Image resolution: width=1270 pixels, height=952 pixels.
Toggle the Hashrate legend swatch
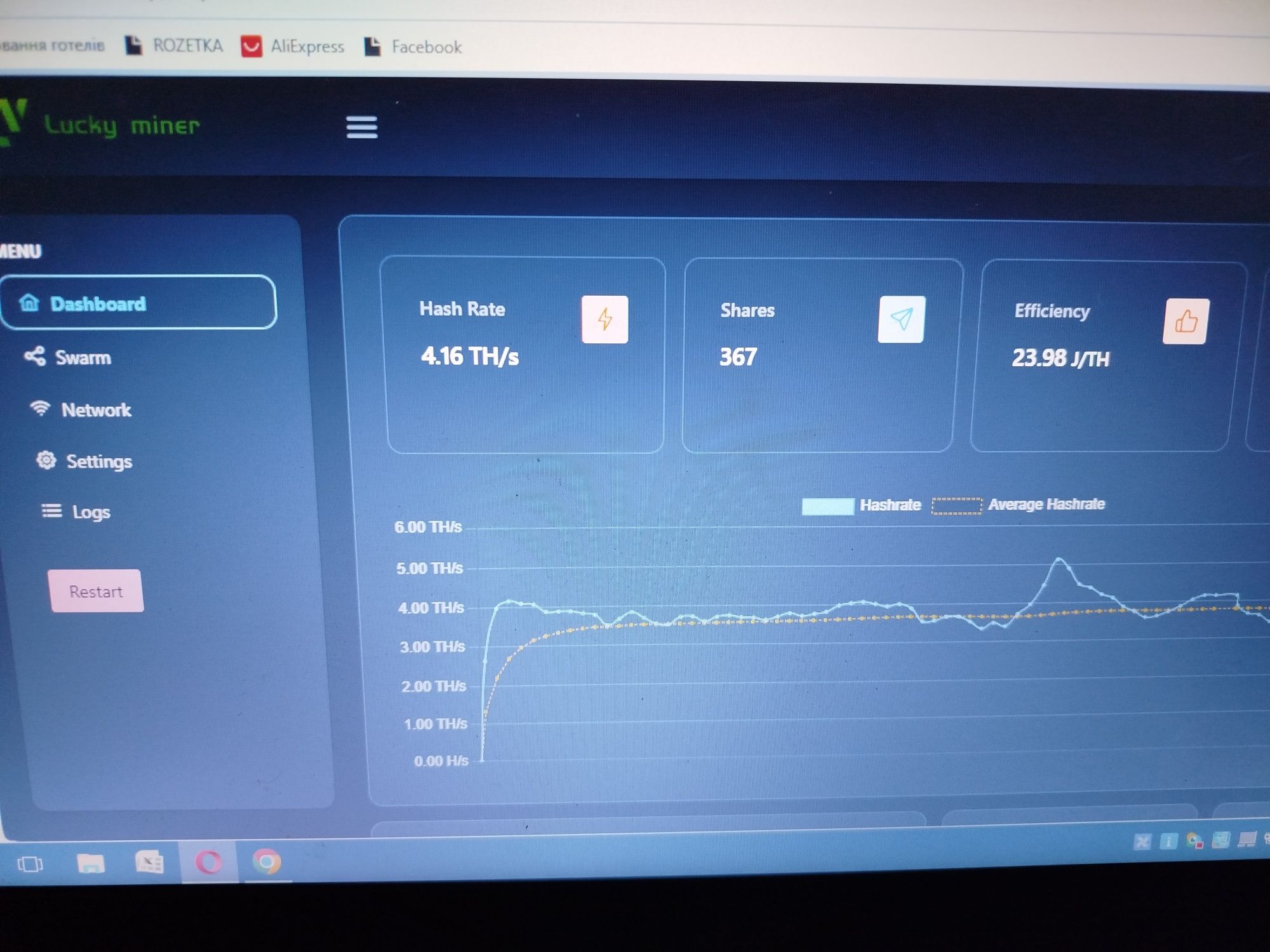pyautogui.click(x=828, y=506)
